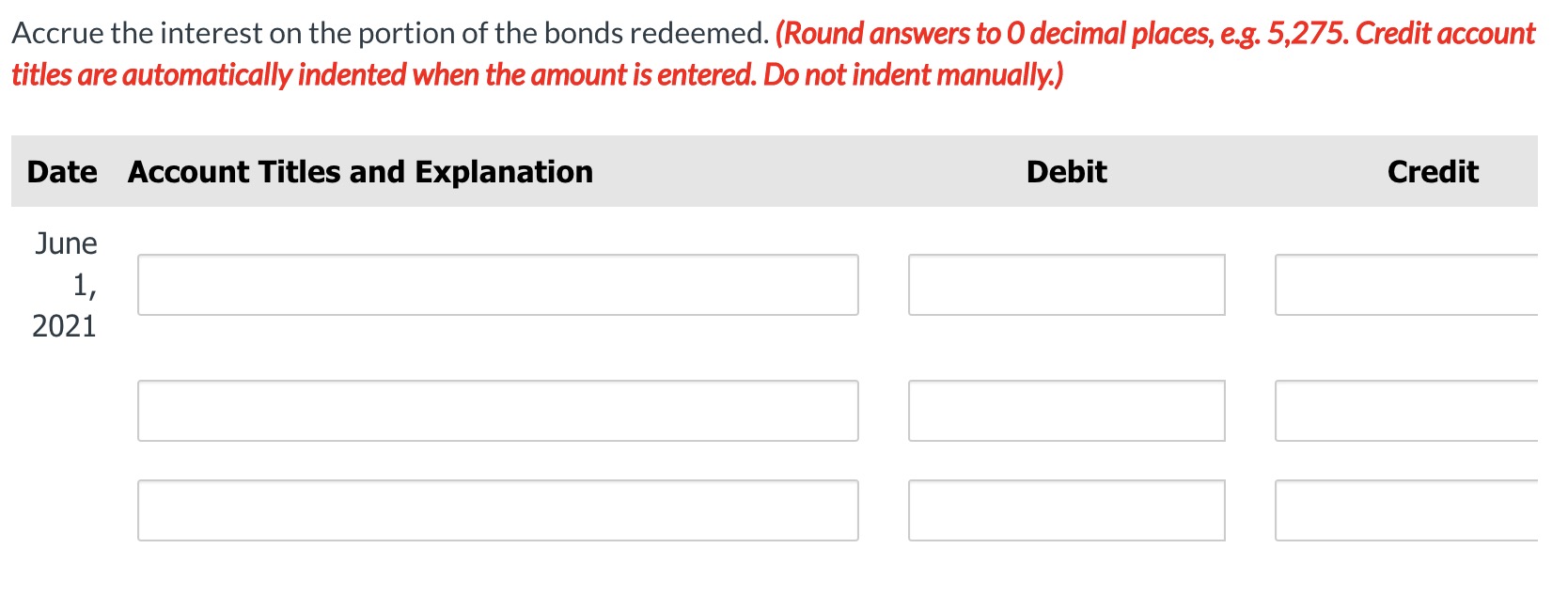1568x611 pixels.
Task: Click the Debit field in the third row
Action: pyautogui.click(x=1067, y=510)
